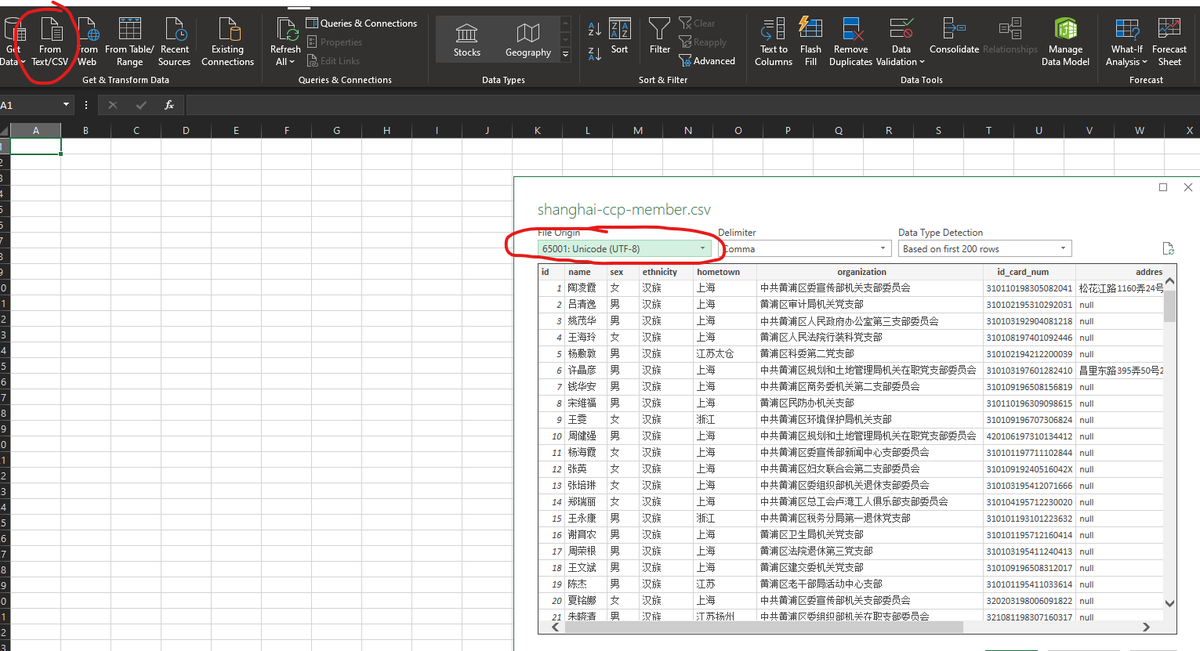Screen dimensions: 1200x651
Task: Open Queries & Connections pane
Action: click(x=361, y=23)
